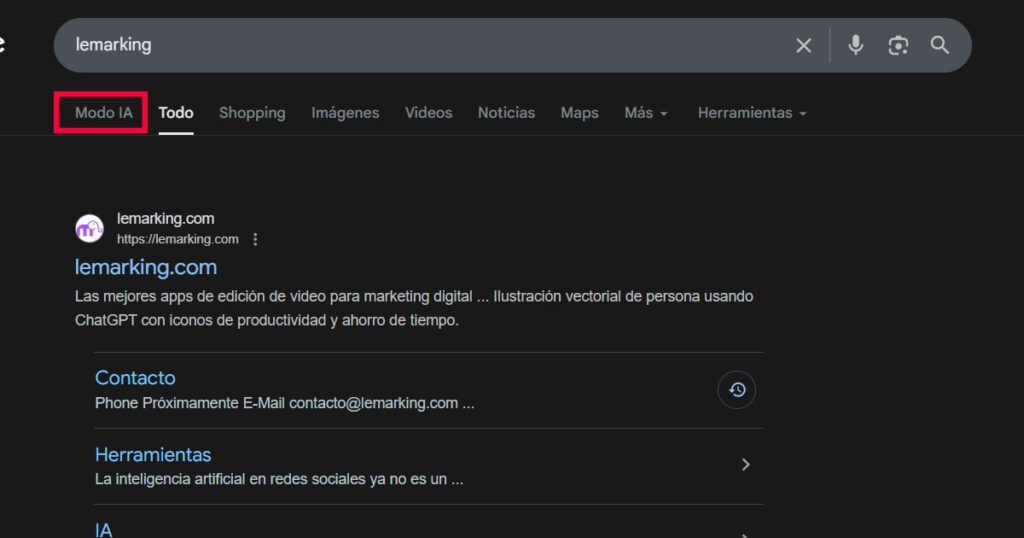
Task: Open Google Lens image search icon
Action: point(898,45)
